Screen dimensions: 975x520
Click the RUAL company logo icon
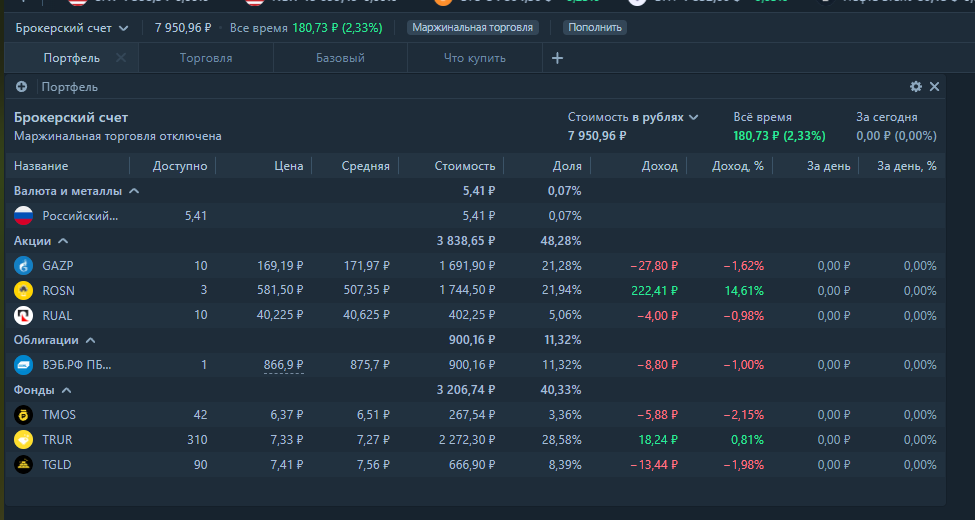pyautogui.click(x=23, y=315)
